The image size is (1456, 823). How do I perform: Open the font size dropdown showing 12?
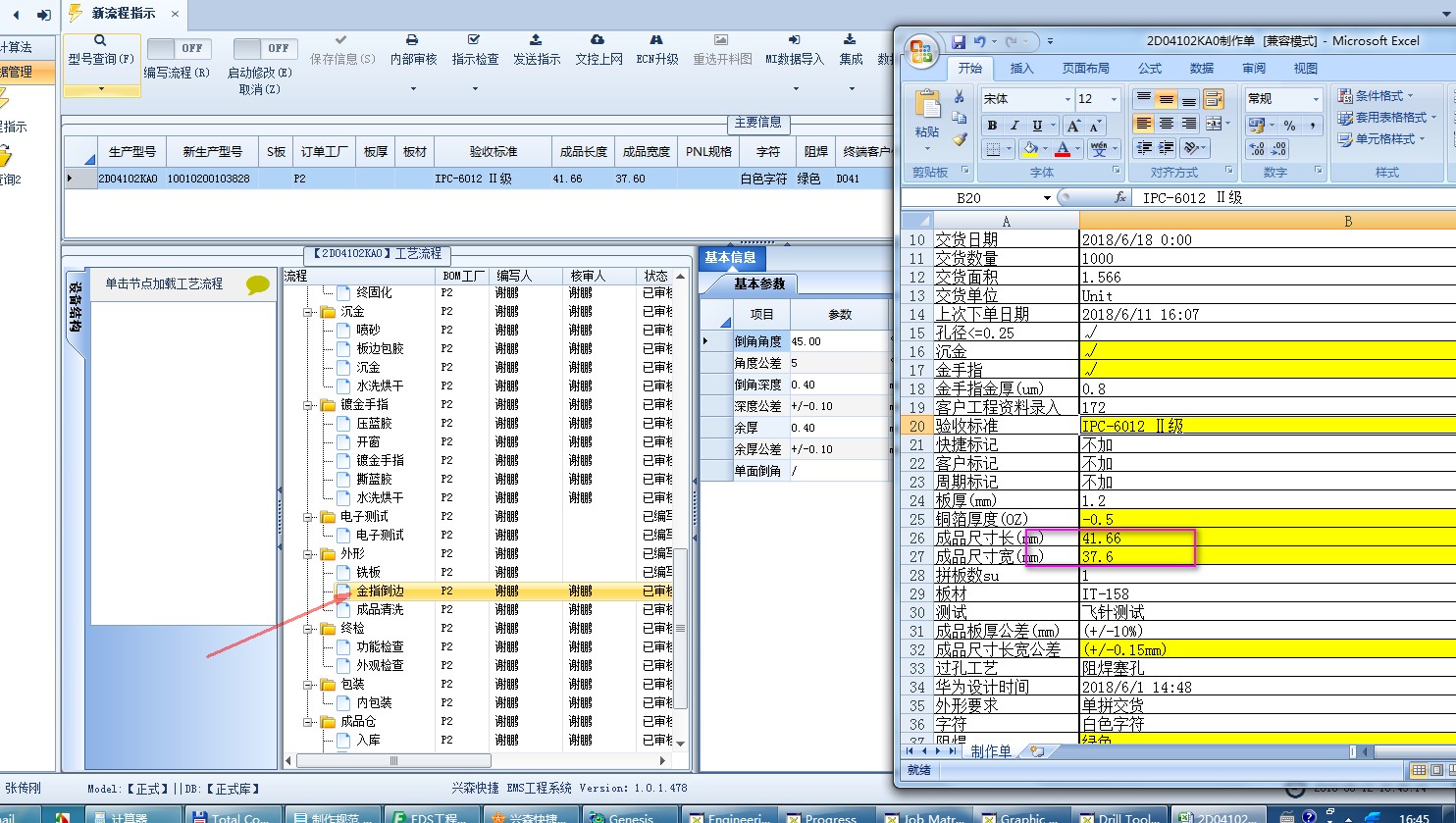(x=1113, y=99)
